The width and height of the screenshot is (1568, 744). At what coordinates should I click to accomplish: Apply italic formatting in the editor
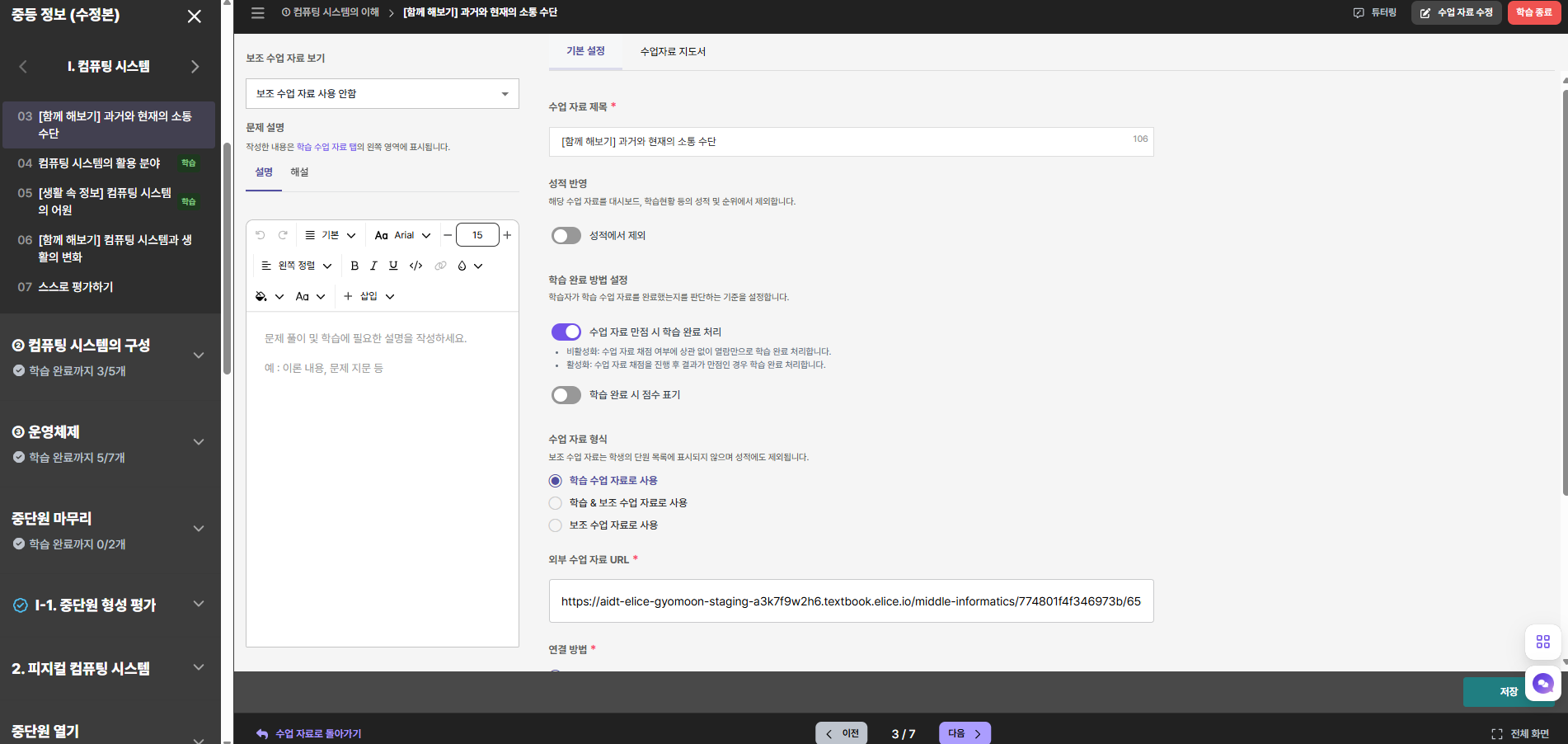tap(373, 266)
